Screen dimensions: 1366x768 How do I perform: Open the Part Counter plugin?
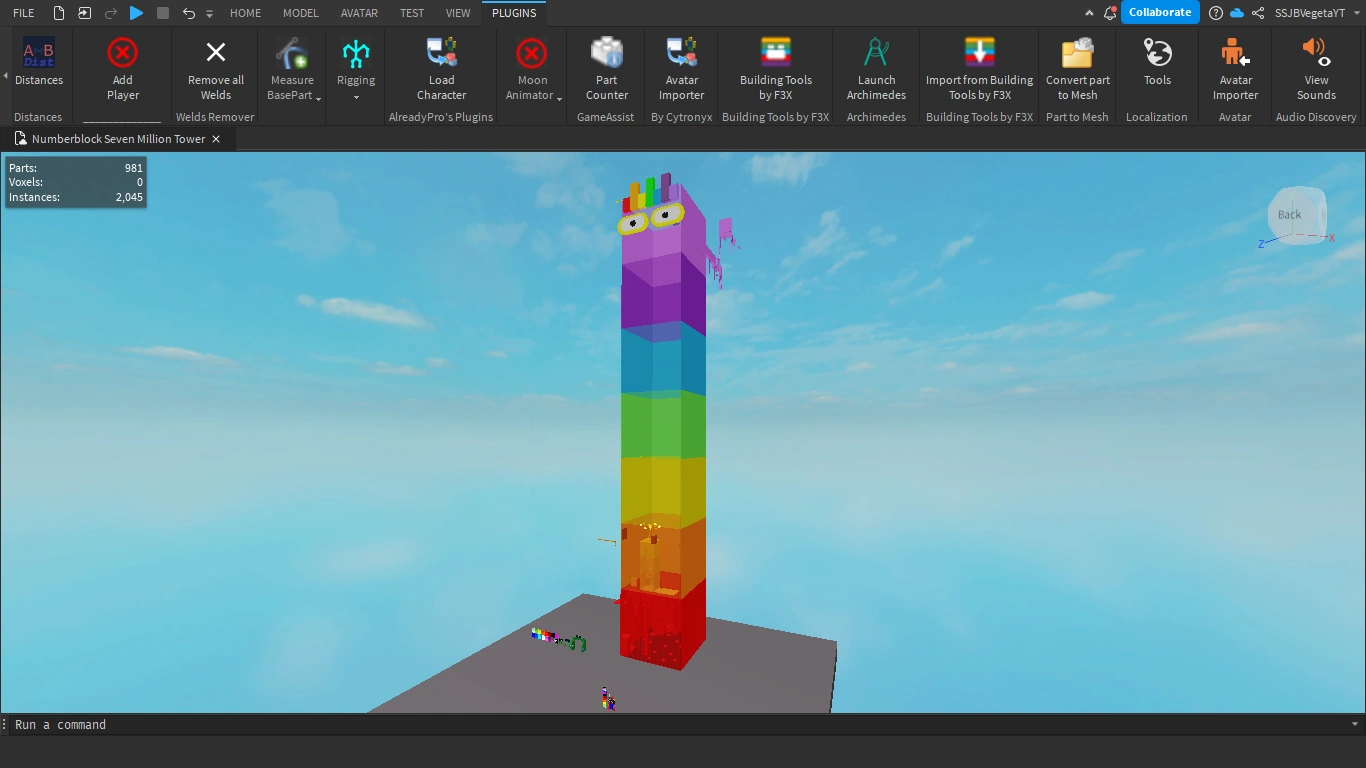tap(605, 68)
